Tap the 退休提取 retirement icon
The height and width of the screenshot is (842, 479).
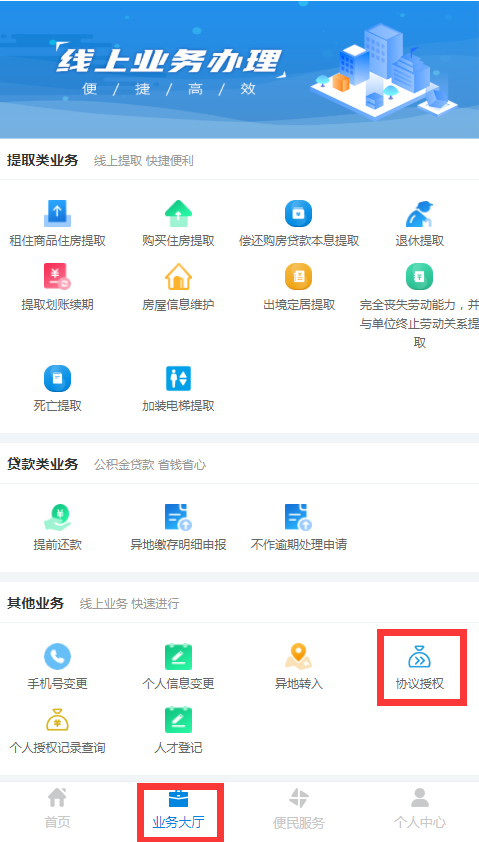pyautogui.click(x=419, y=213)
